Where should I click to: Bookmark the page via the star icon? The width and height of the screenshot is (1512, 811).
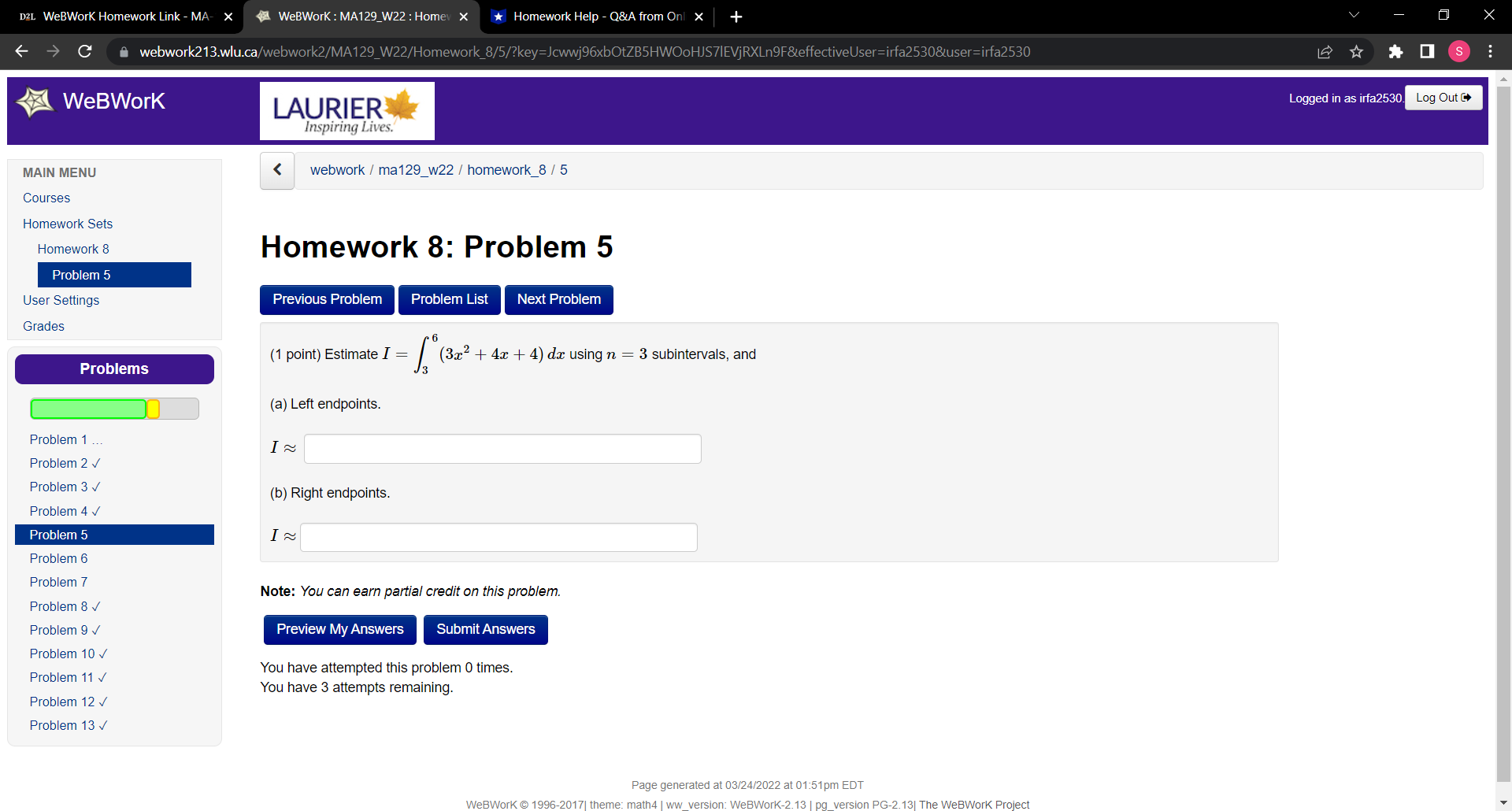(x=1356, y=51)
